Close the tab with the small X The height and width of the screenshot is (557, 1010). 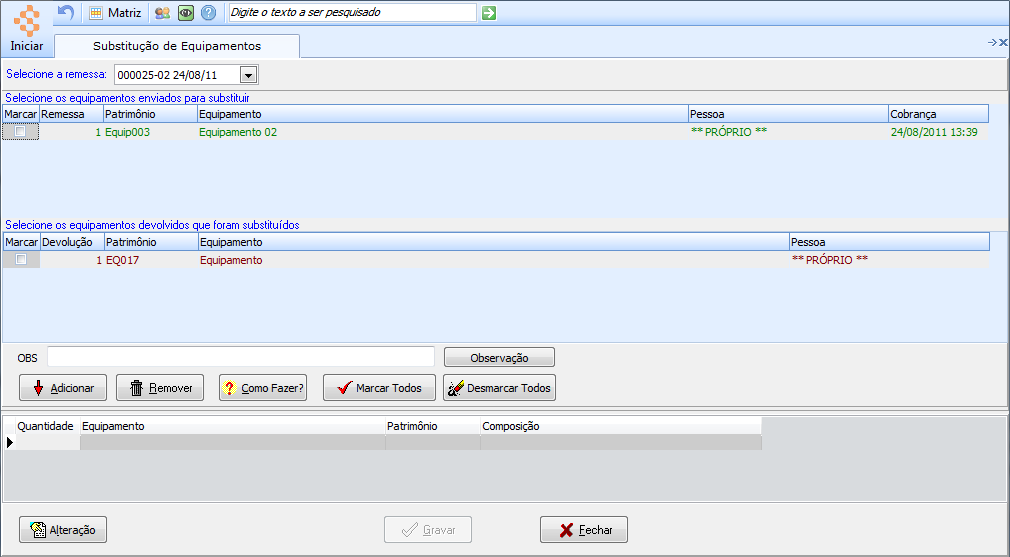point(1003,42)
